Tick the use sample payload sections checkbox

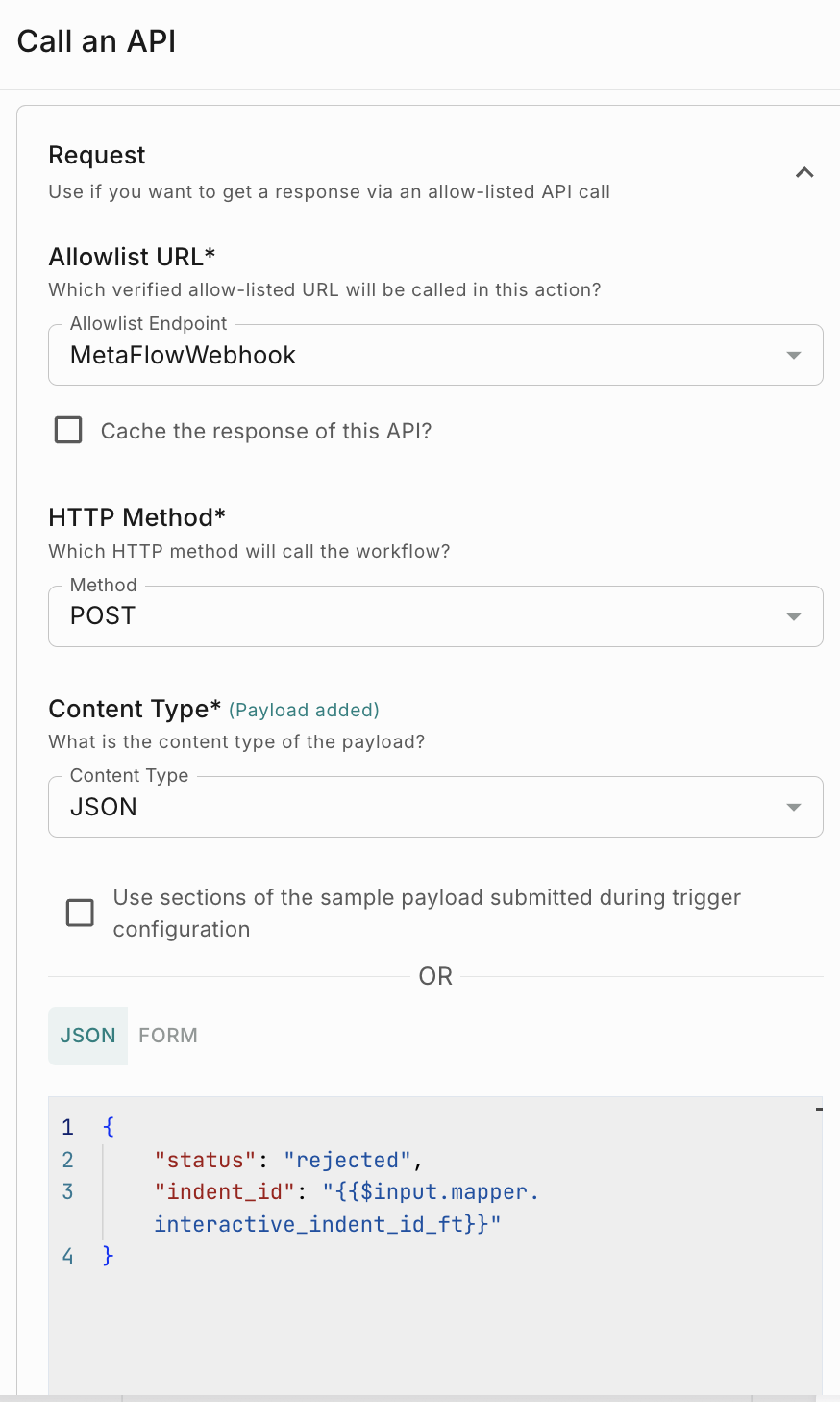(x=80, y=913)
